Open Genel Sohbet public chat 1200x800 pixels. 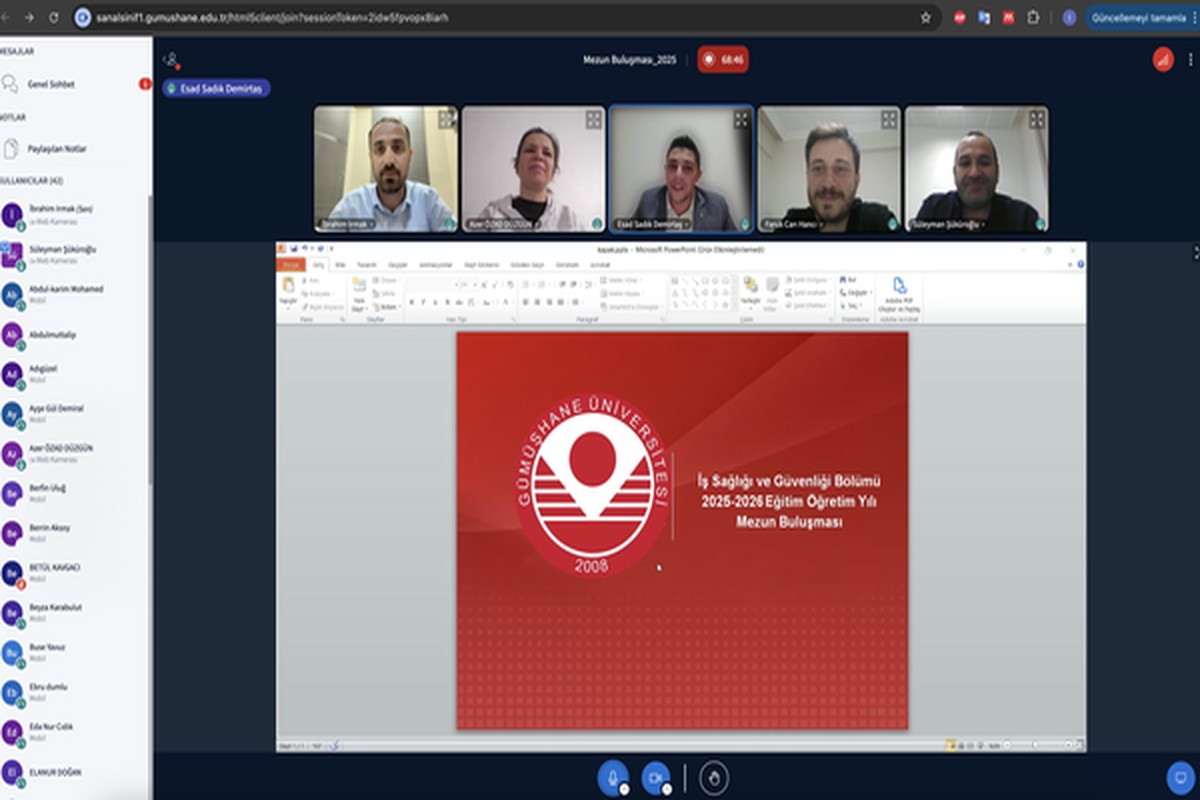(x=50, y=85)
